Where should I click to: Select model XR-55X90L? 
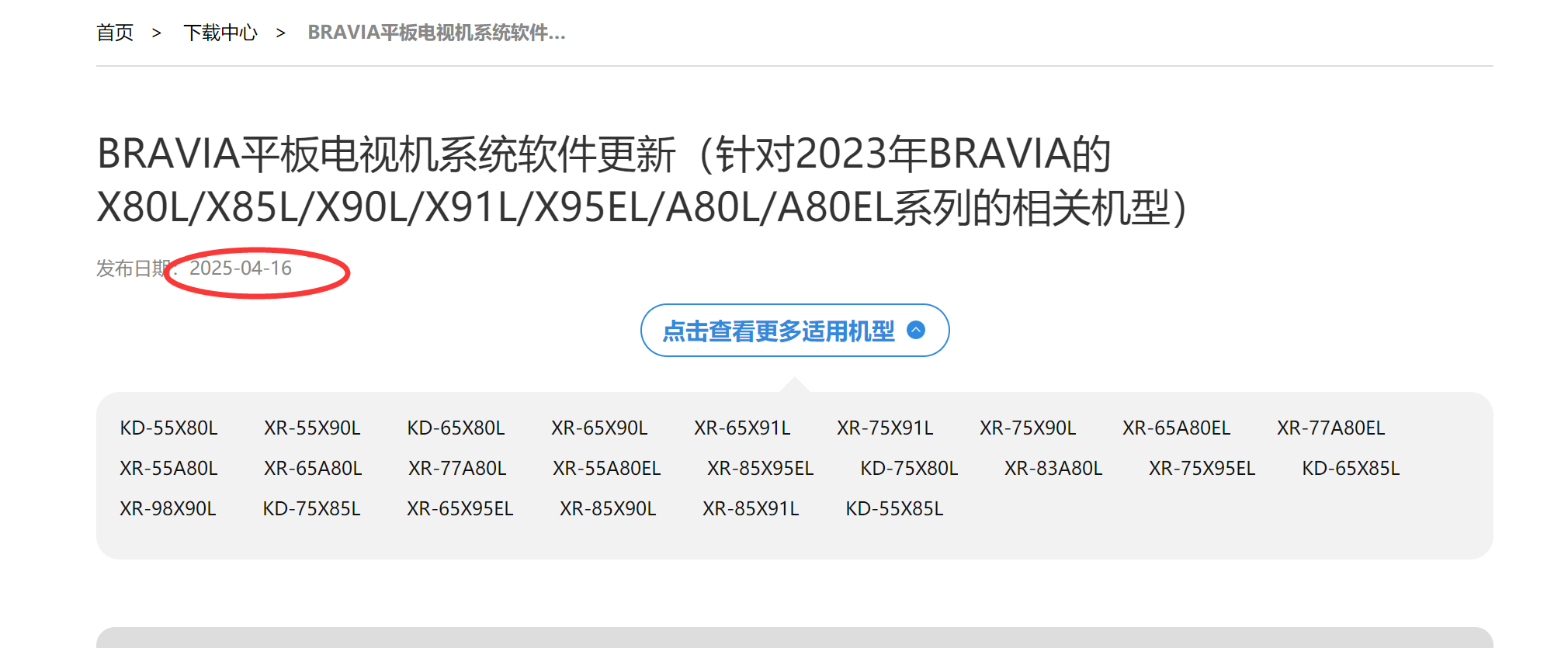pos(312,428)
